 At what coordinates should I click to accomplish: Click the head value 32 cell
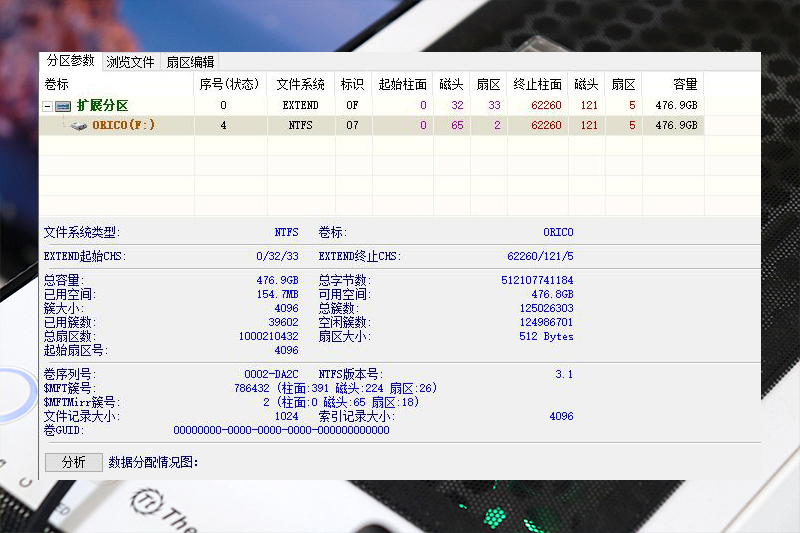[x=457, y=106]
